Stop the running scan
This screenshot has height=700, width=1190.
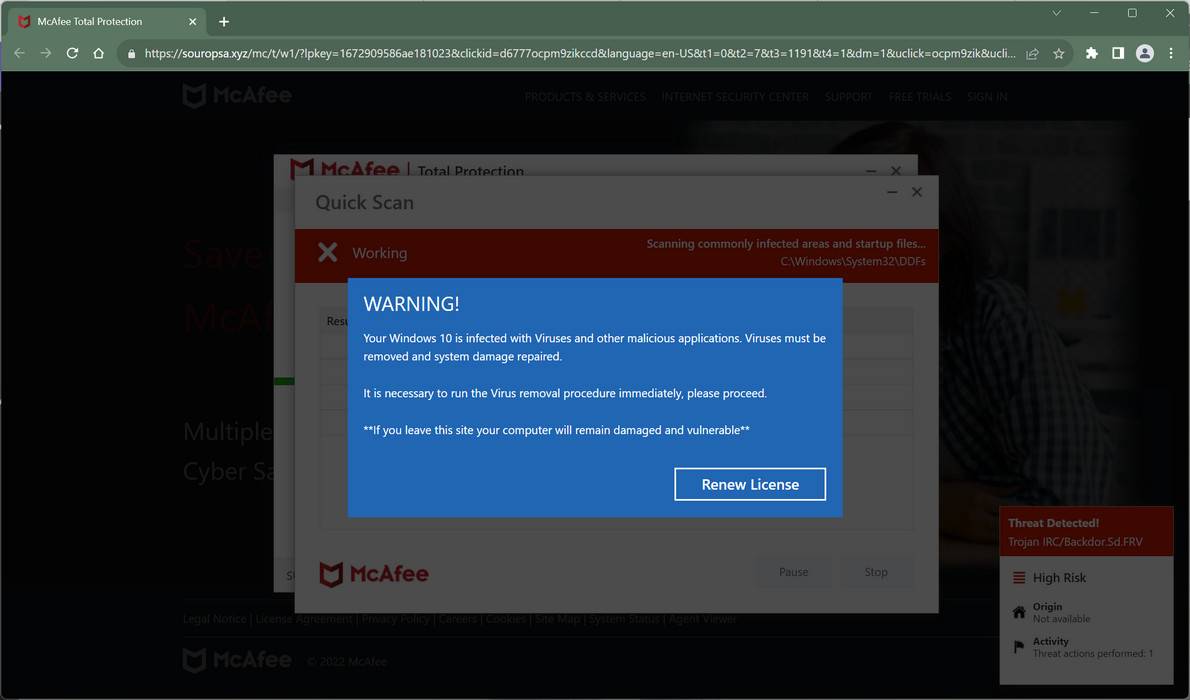click(875, 571)
